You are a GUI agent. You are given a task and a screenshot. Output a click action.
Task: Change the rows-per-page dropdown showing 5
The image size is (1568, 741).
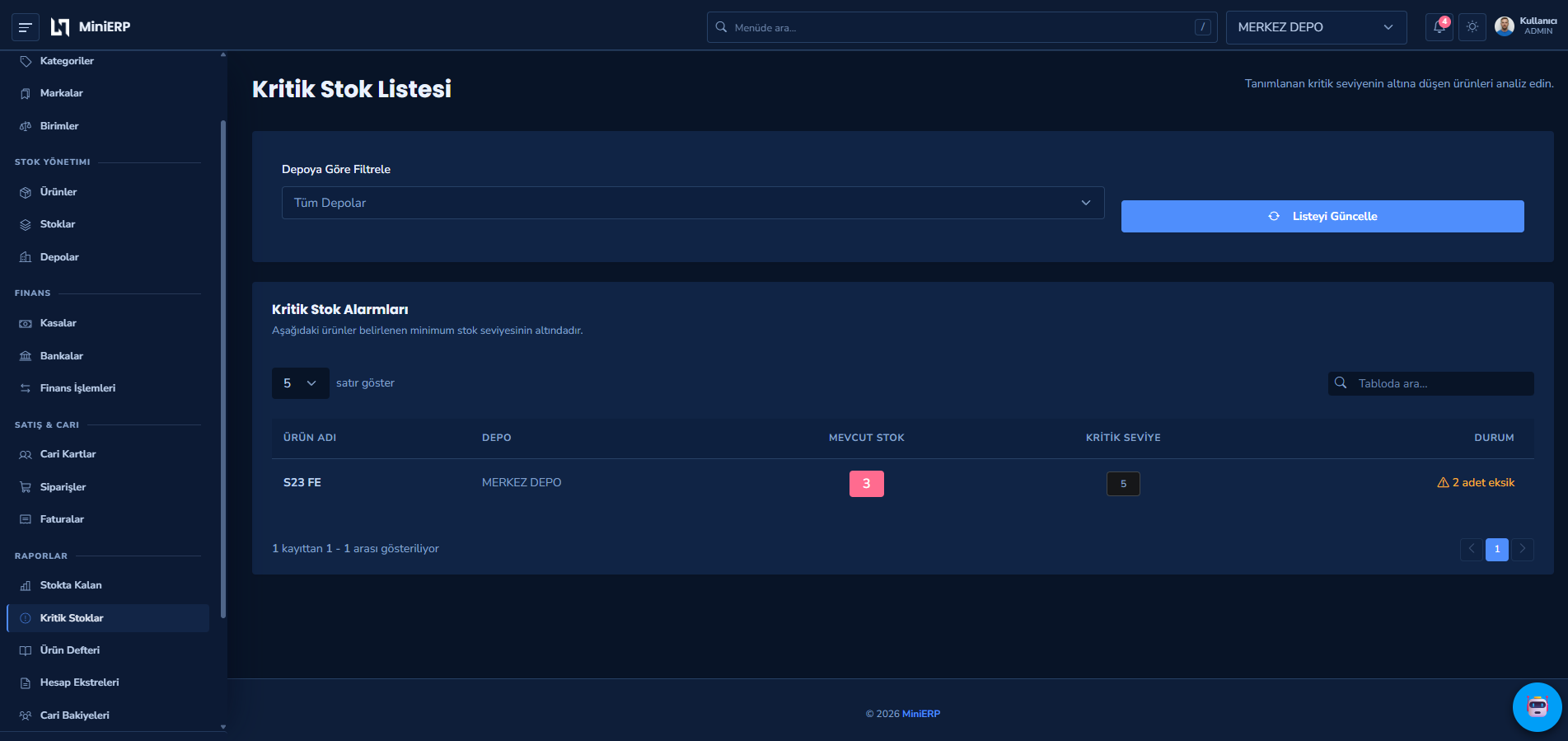(301, 383)
